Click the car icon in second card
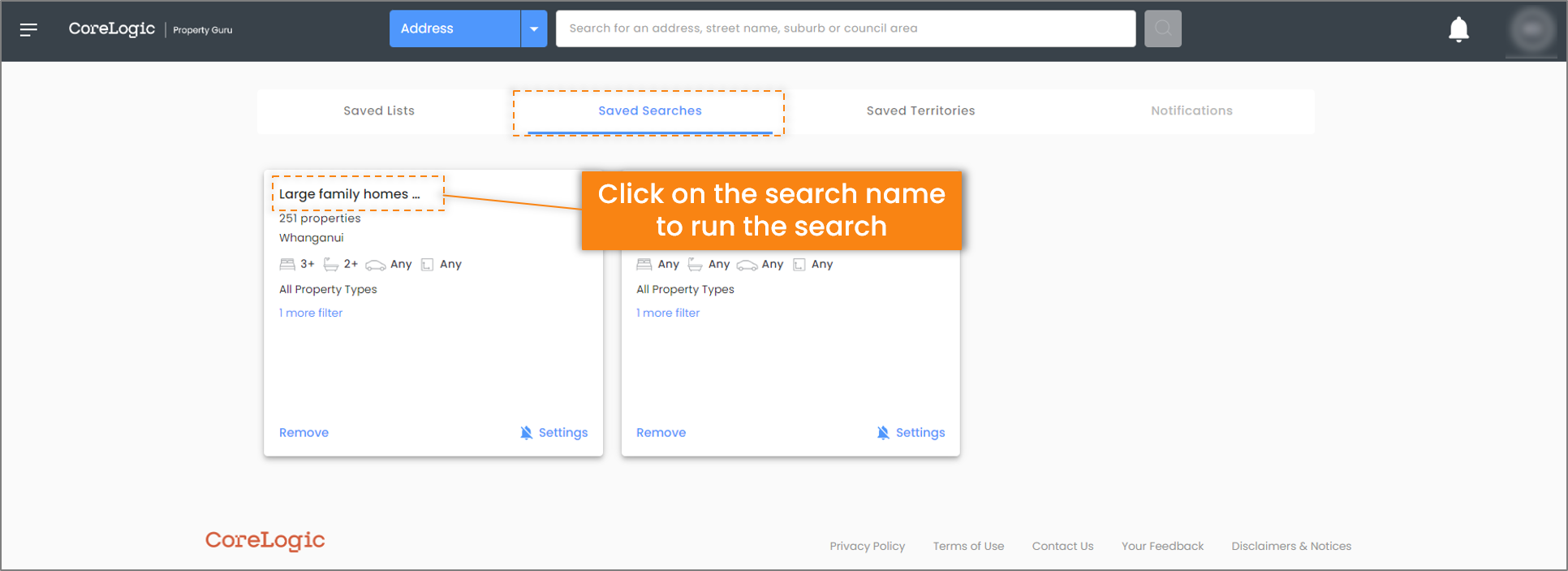This screenshot has width=1568, height=571. click(x=747, y=265)
